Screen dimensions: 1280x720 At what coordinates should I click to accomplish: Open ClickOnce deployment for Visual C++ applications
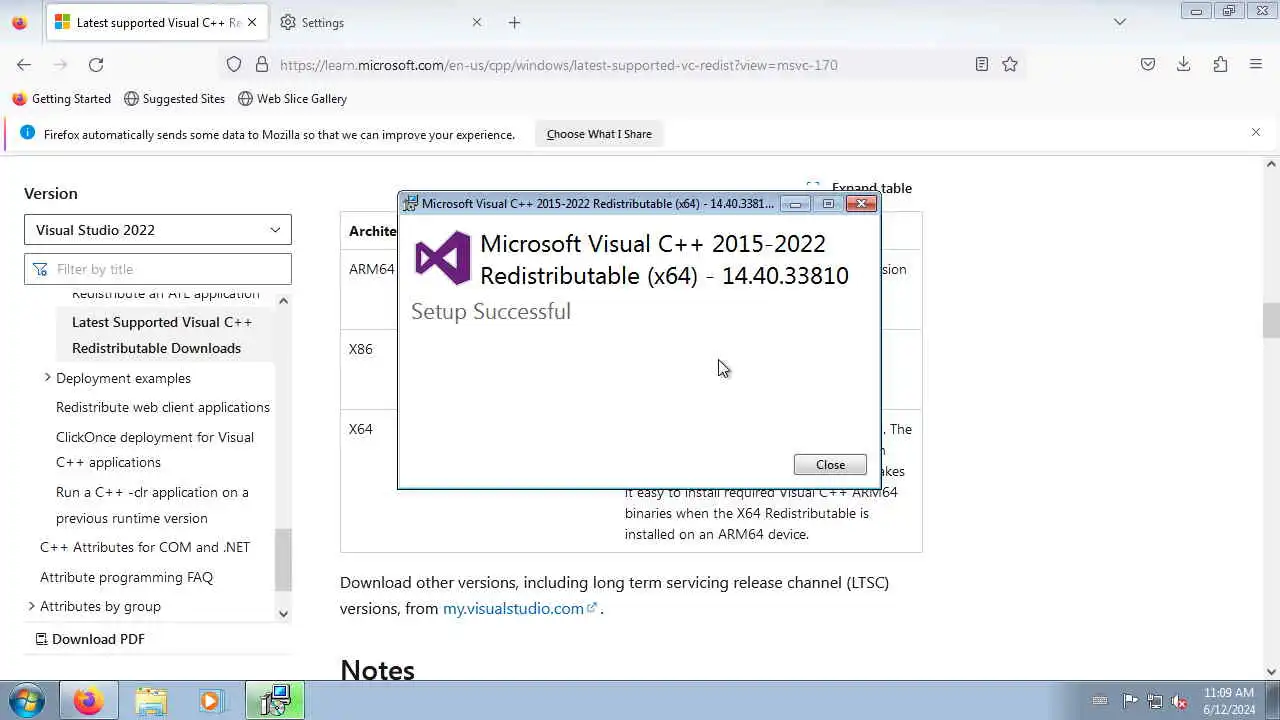point(155,450)
